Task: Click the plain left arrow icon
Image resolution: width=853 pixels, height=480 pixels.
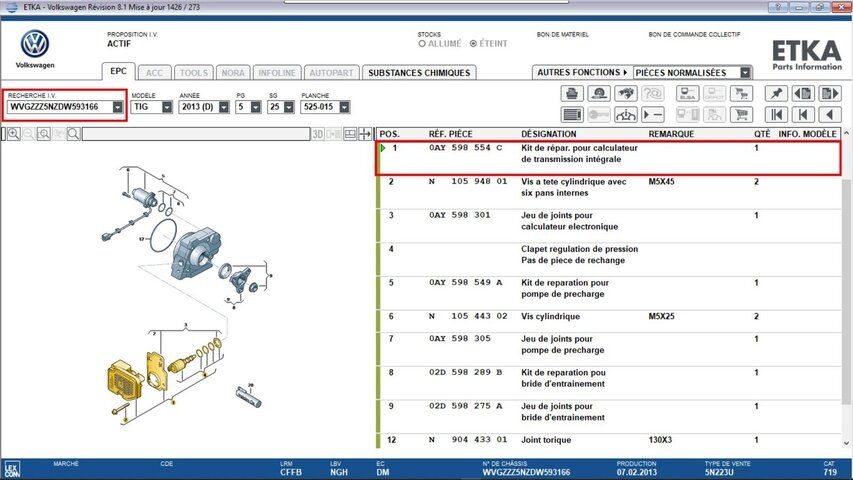Action: (x=830, y=115)
